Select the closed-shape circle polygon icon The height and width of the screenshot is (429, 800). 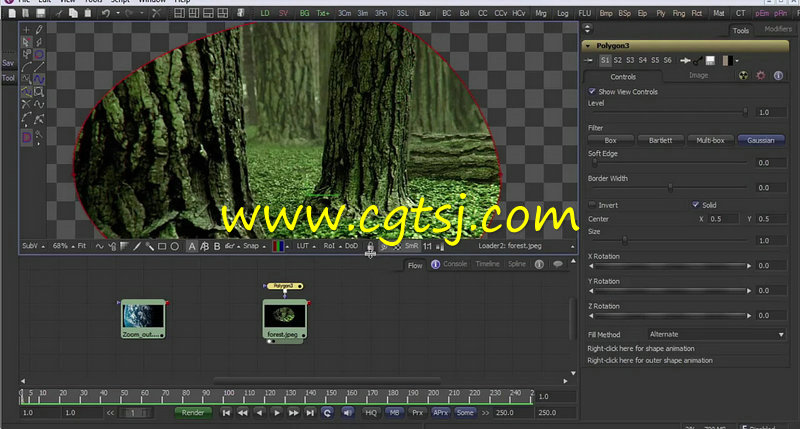pos(39,55)
